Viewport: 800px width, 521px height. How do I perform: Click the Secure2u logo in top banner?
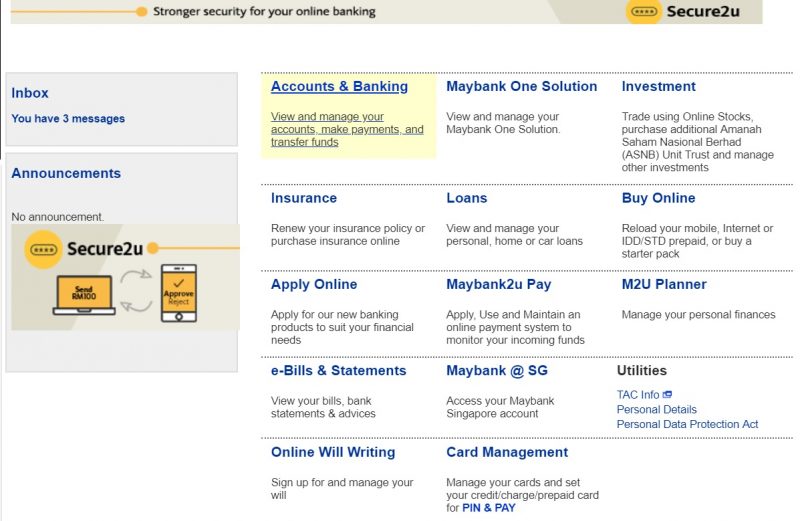pyautogui.click(x=683, y=11)
